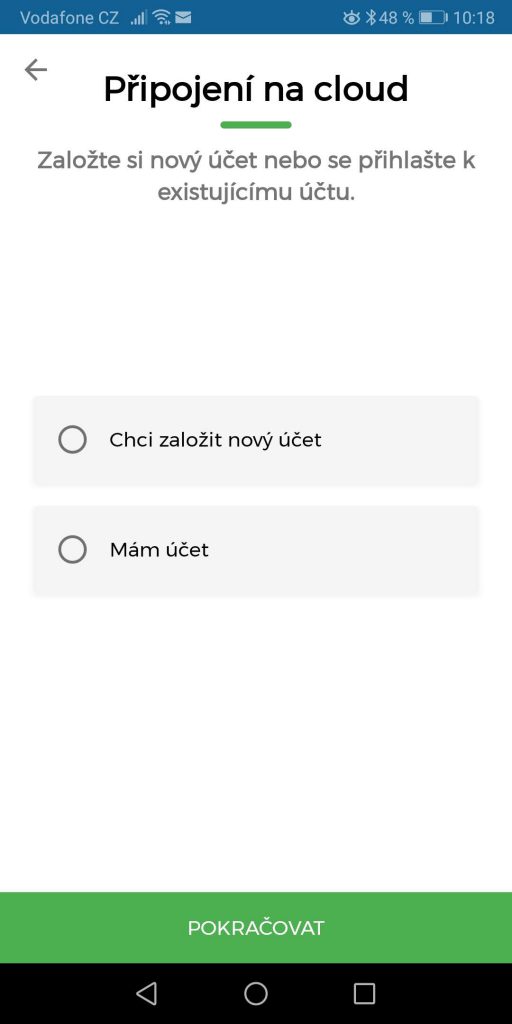Image resolution: width=512 pixels, height=1024 pixels.
Task: Continue with the green POKRAČOVAT button
Action: point(256,927)
